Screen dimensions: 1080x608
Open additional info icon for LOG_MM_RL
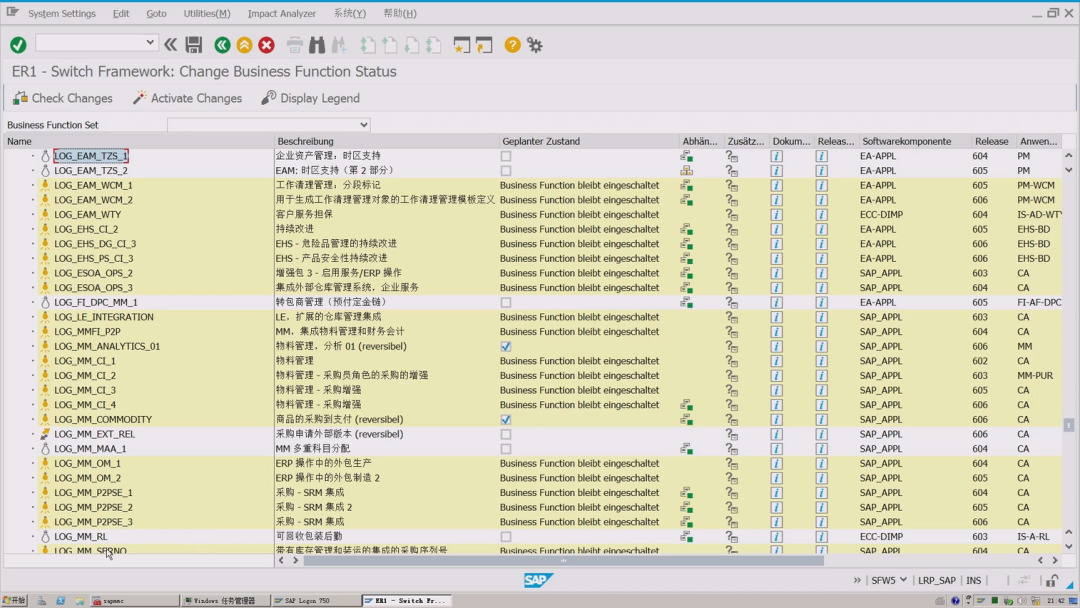pyautogui.click(x=731, y=536)
